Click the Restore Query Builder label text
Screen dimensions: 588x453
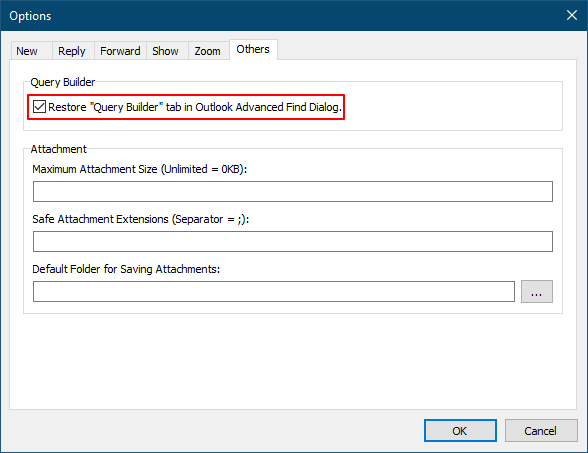195,107
